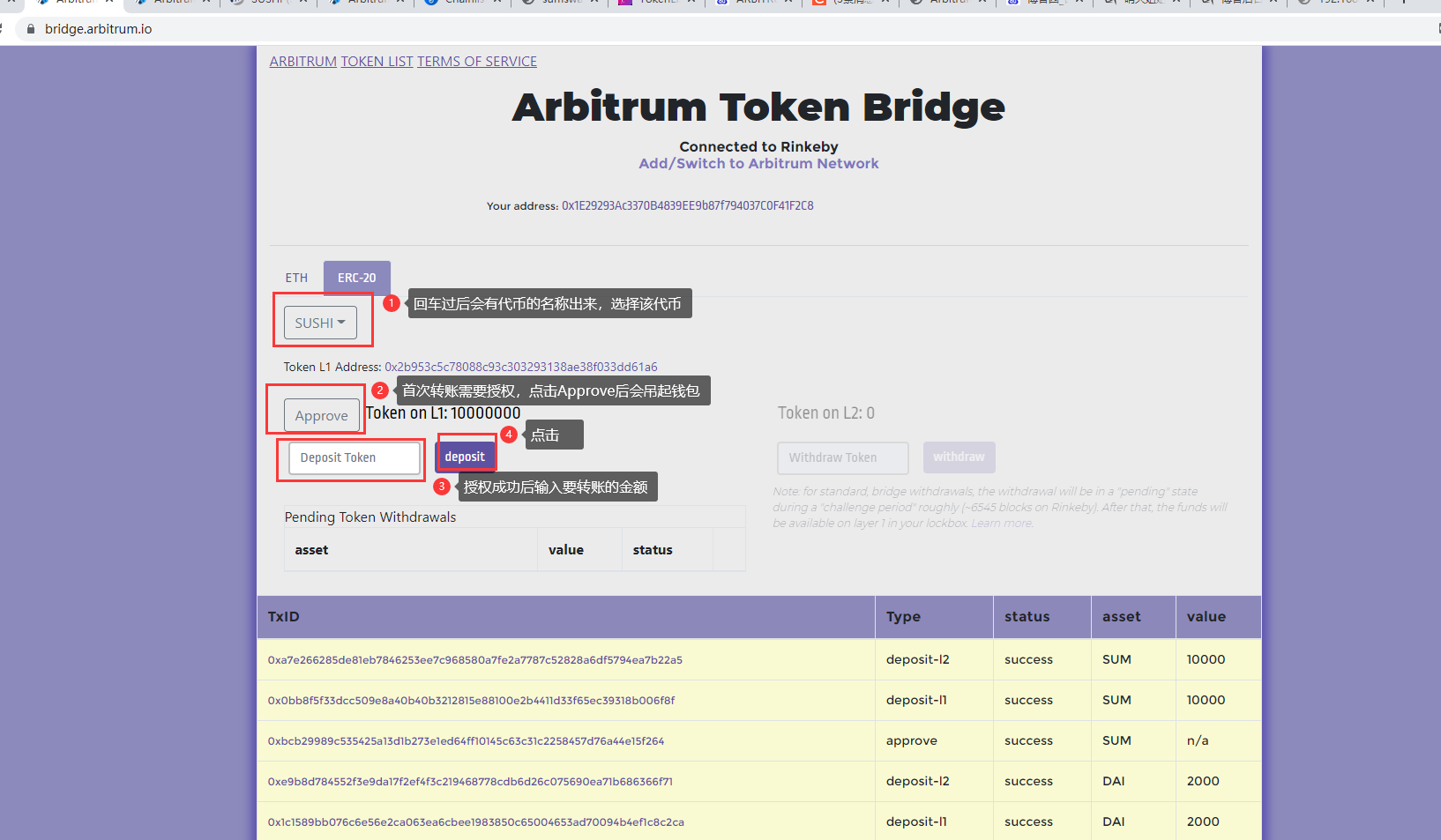Click success status in 0x0bb8f5 row
This screenshot has height=840, width=1441.
click(x=1029, y=700)
